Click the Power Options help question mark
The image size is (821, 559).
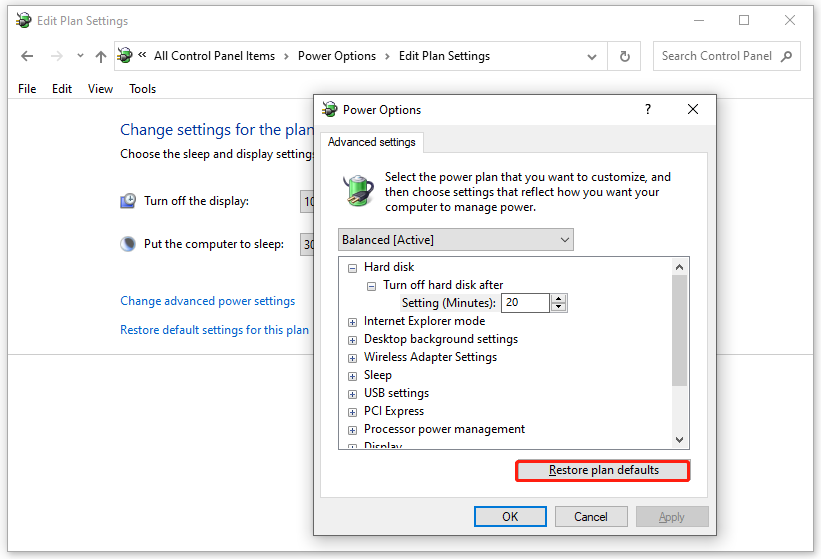pyautogui.click(x=648, y=110)
